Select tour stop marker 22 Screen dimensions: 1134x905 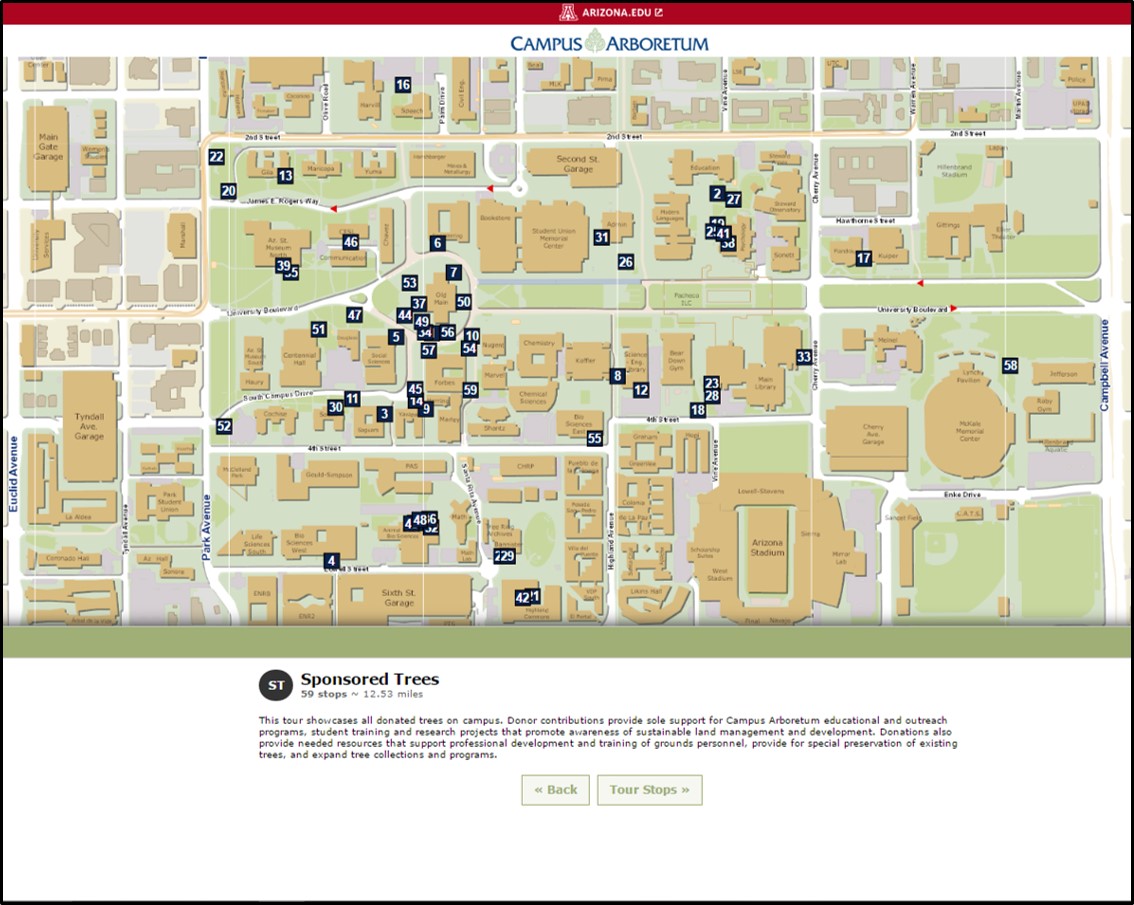pyautogui.click(x=216, y=156)
